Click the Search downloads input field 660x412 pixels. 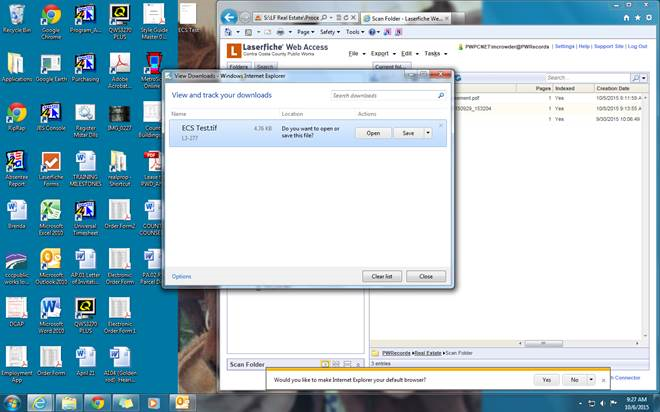[x=382, y=96]
